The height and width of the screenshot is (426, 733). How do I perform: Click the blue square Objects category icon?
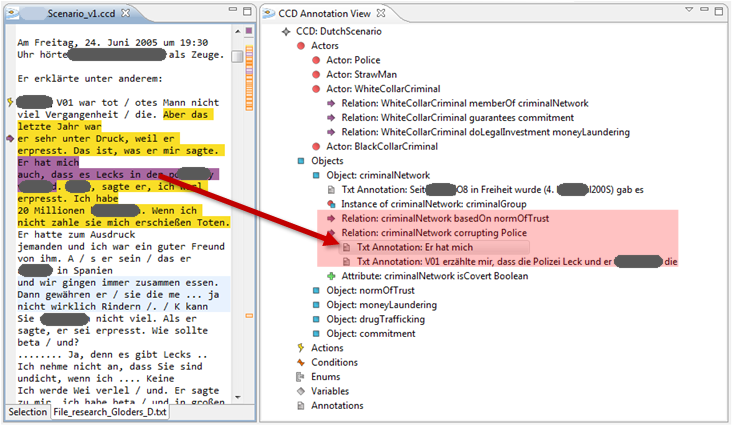coord(301,161)
